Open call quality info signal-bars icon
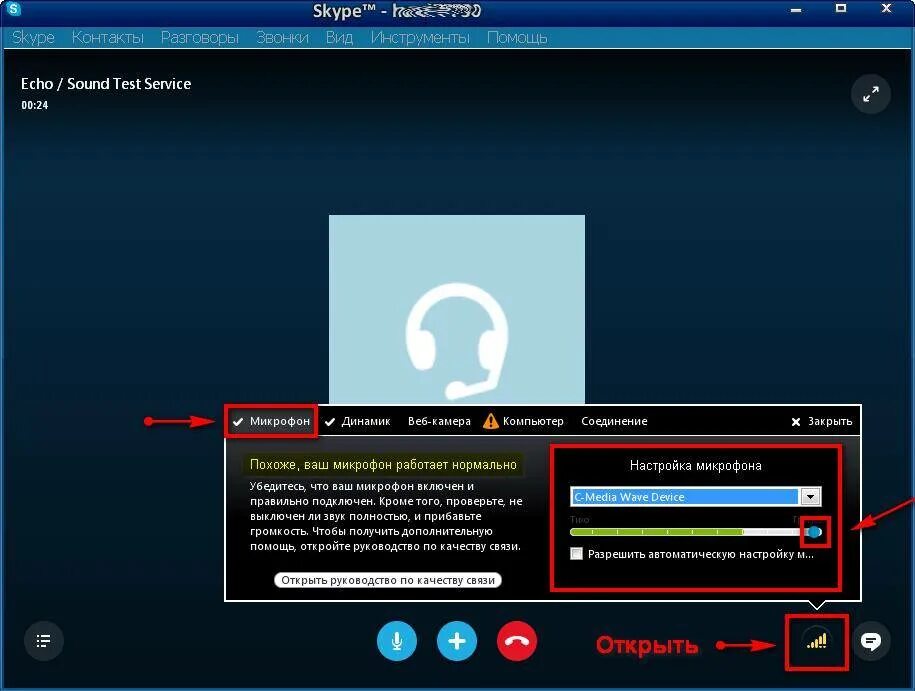 [x=816, y=641]
